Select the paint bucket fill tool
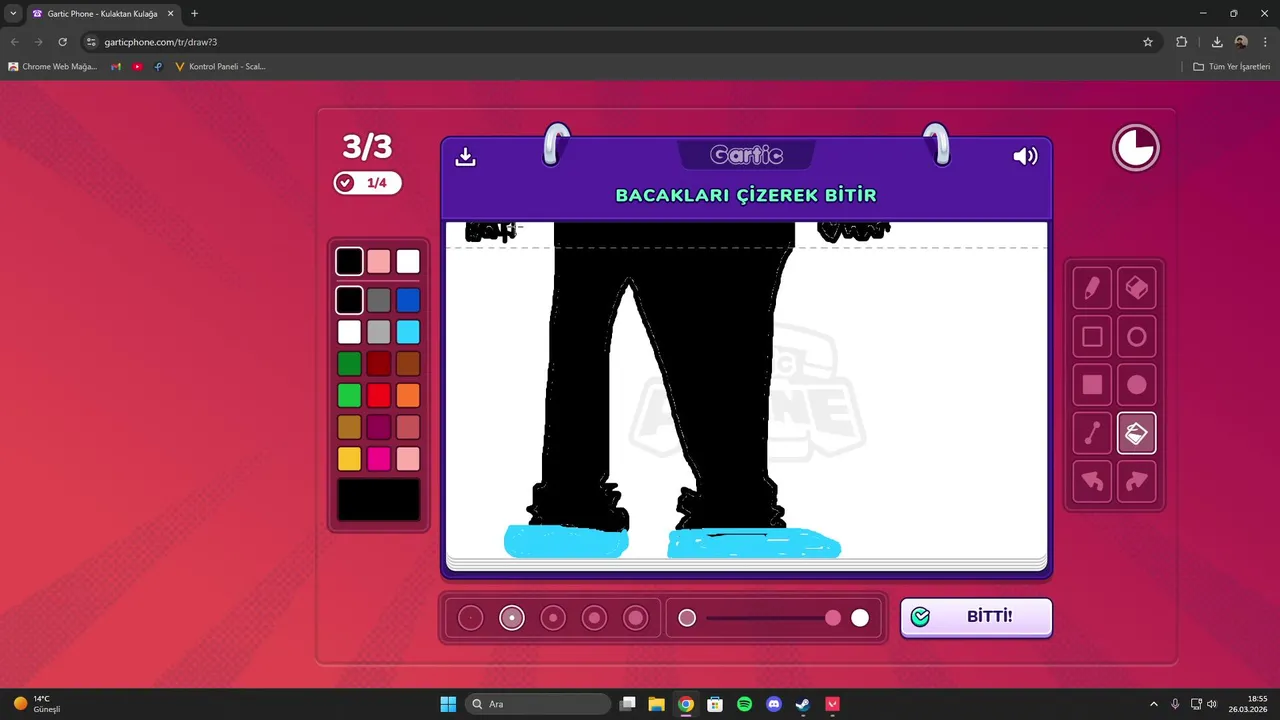 tap(1137, 433)
